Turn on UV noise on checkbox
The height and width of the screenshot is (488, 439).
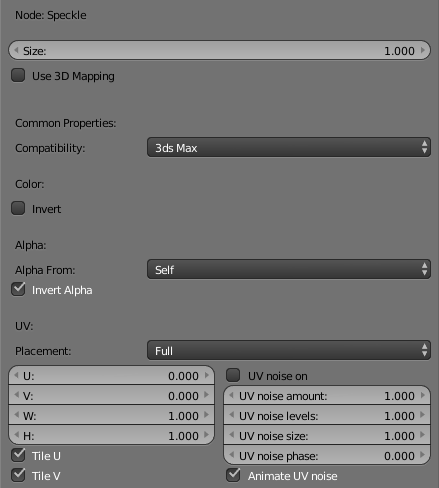point(233,375)
